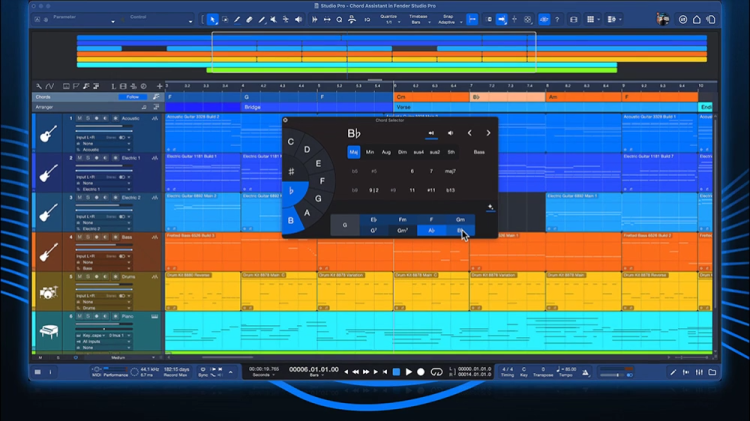750x421 pixels.
Task: Select root note D on chord wheel
Action: click(306, 150)
